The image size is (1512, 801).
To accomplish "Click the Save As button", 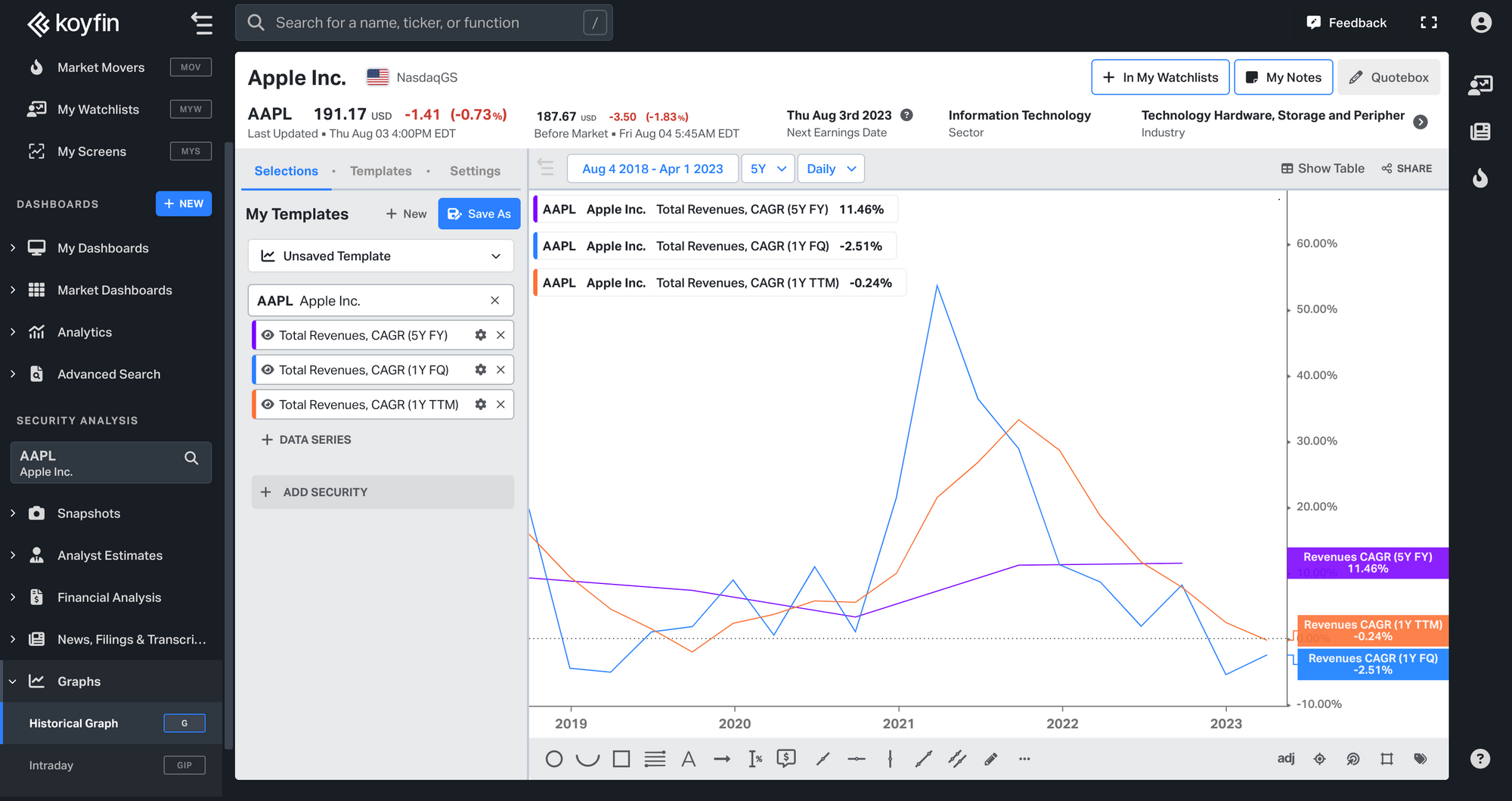I will (x=479, y=214).
